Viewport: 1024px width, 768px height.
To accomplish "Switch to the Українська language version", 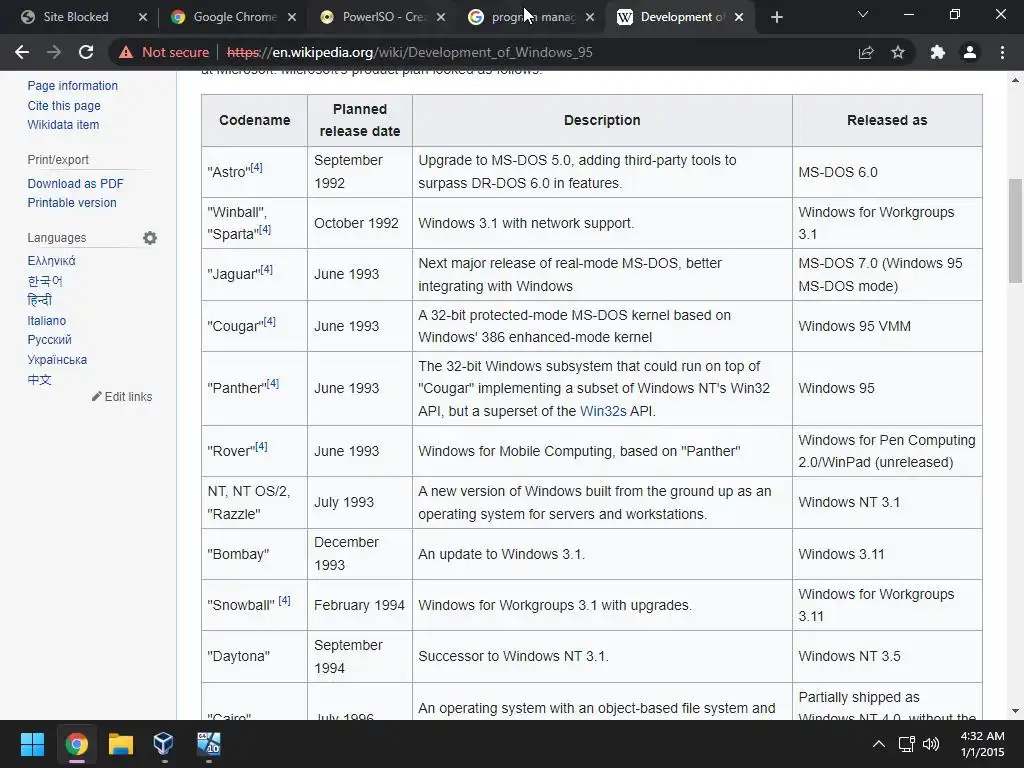I will [x=57, y=359].
